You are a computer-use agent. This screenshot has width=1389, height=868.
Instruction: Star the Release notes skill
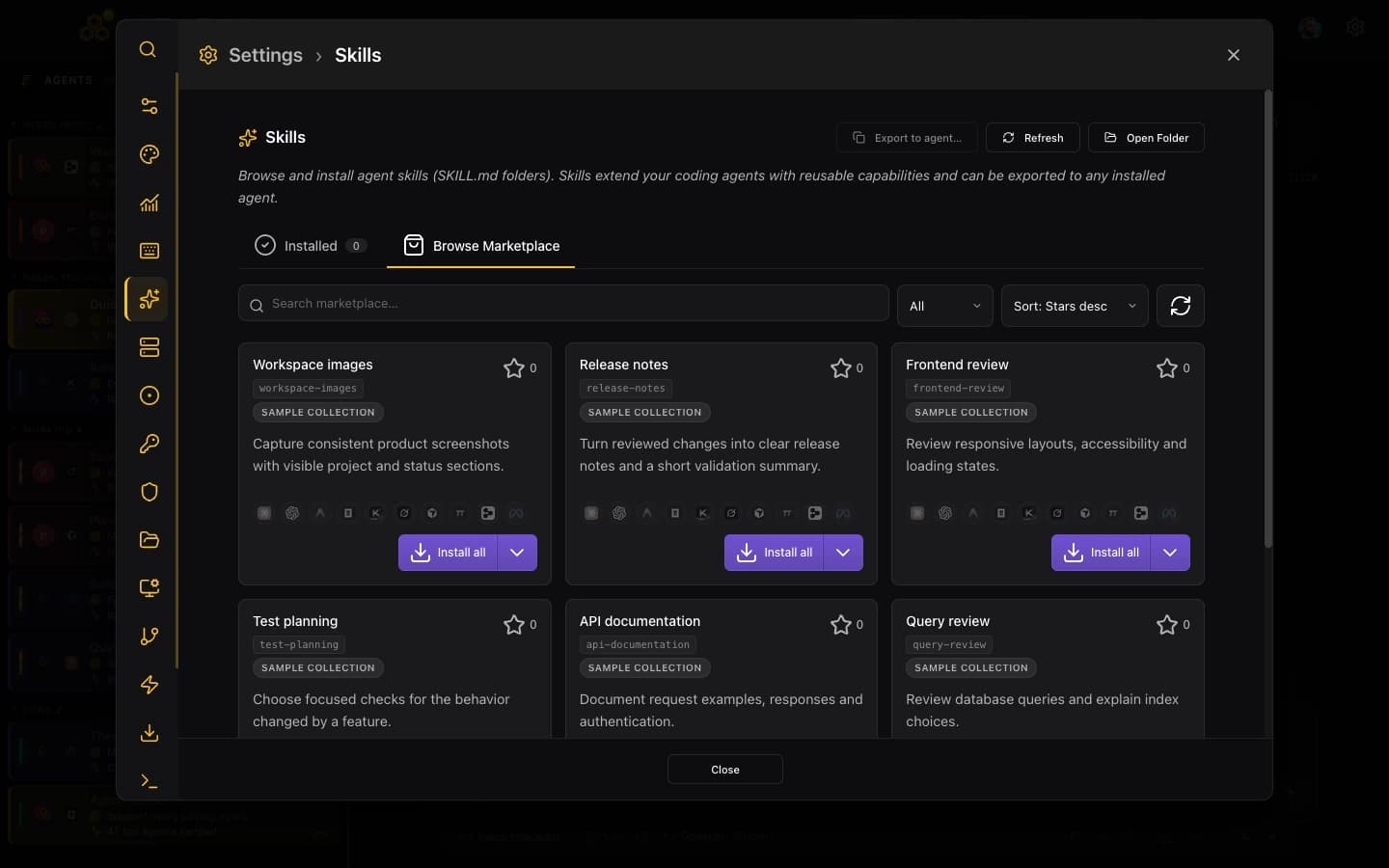coord(841,367)
